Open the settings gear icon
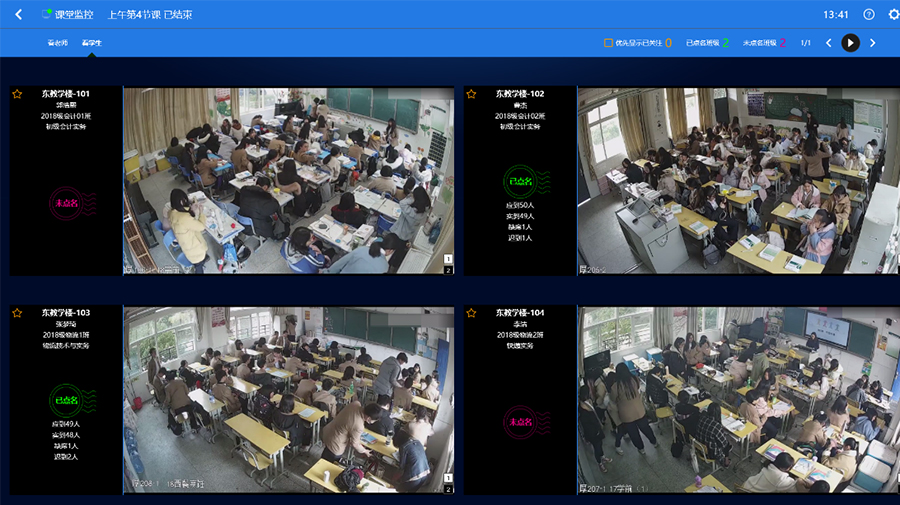Viewport: 900px width, 505px height. click(x=893, y=15)
